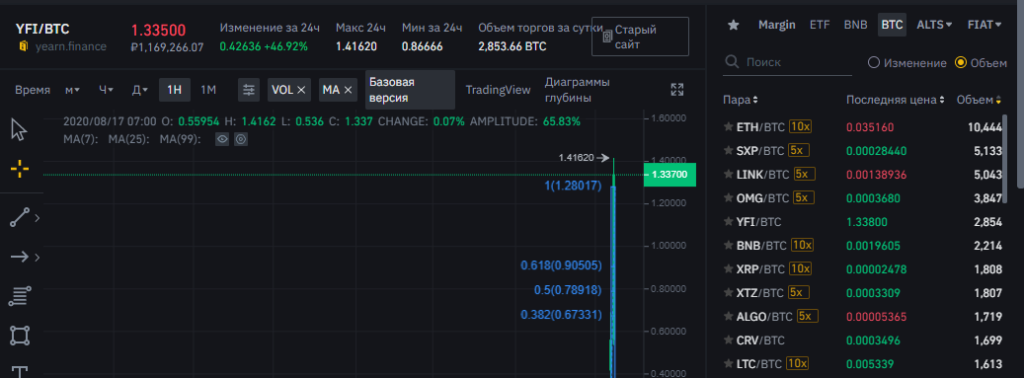Click the 1.33700 current price marker
Screen dimensions: 1024x378
(669, 175)
